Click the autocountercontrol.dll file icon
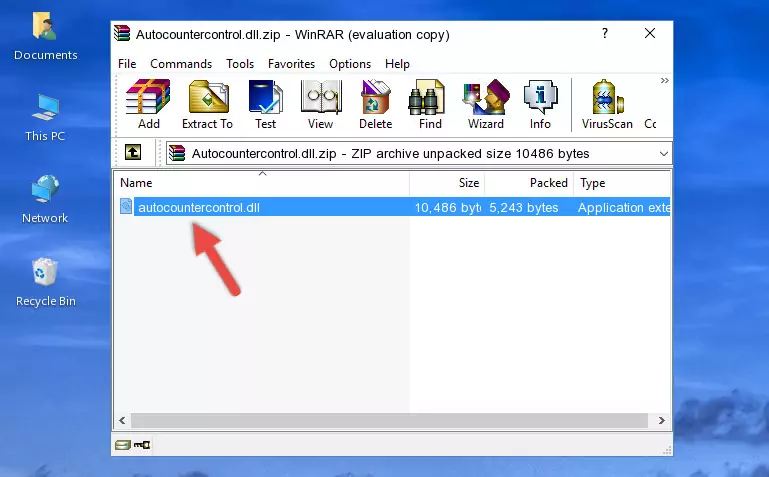This screenshot has height=477, width=769. [x=126, y=206]
